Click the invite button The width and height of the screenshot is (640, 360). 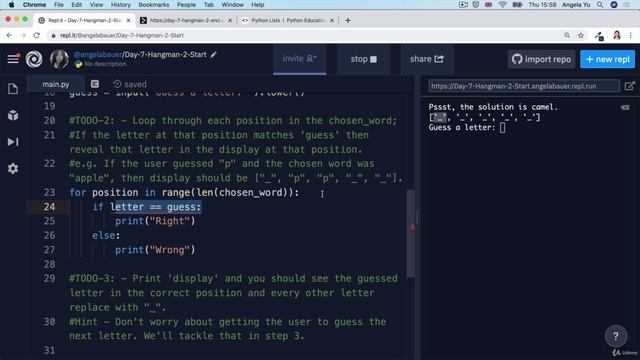point(300,59)
